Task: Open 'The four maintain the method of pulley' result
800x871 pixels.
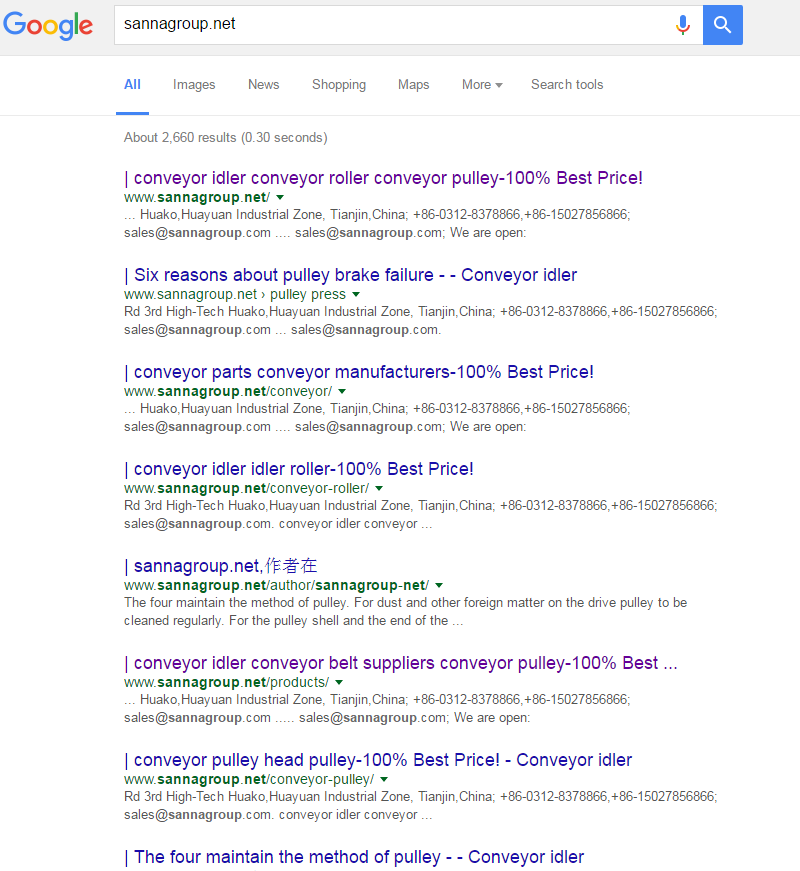Action: click(x=354, y=857)
